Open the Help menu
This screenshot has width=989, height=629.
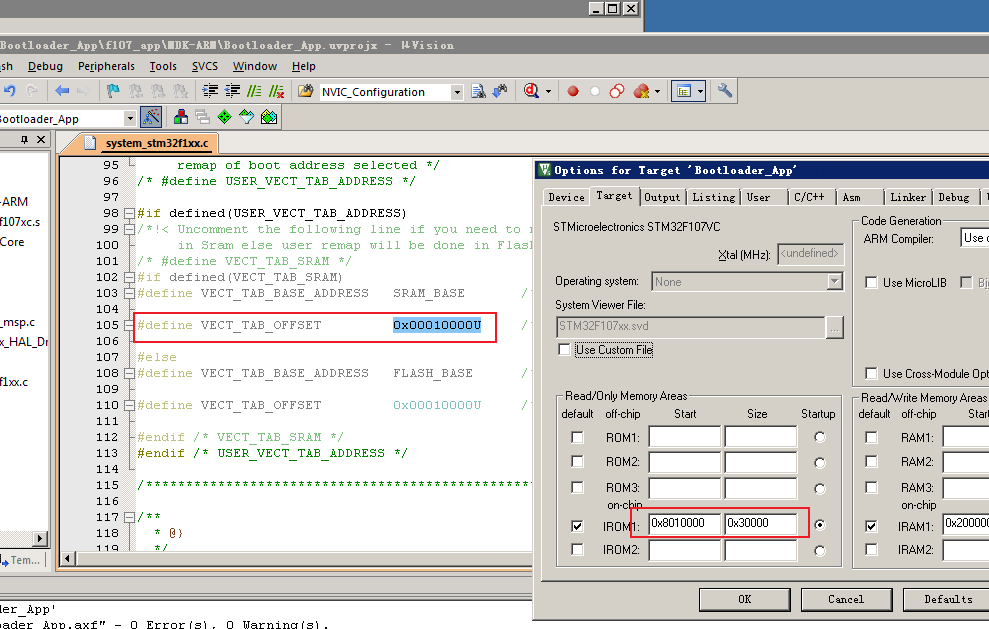[x=303, y=66]
